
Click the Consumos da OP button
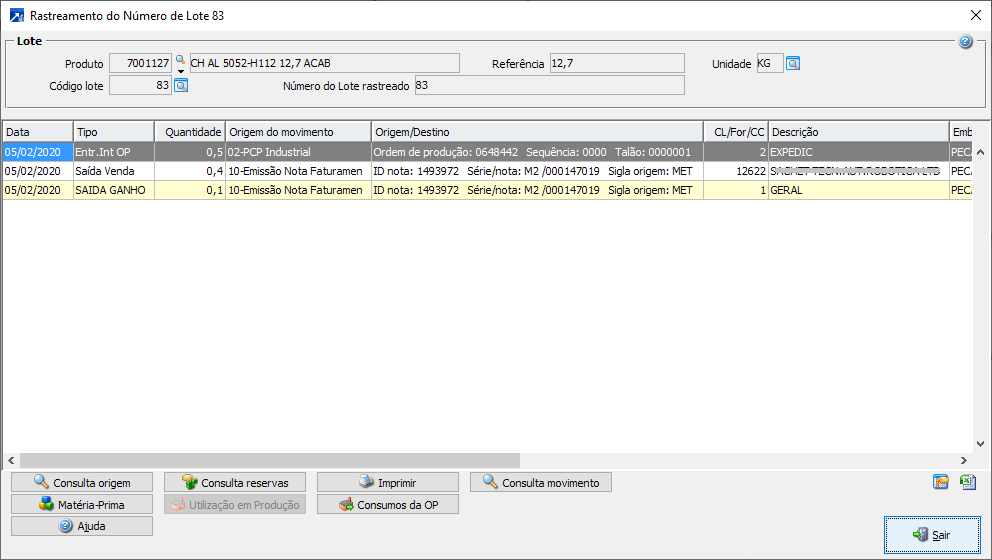pyautogui.click(x=388, y=504)
